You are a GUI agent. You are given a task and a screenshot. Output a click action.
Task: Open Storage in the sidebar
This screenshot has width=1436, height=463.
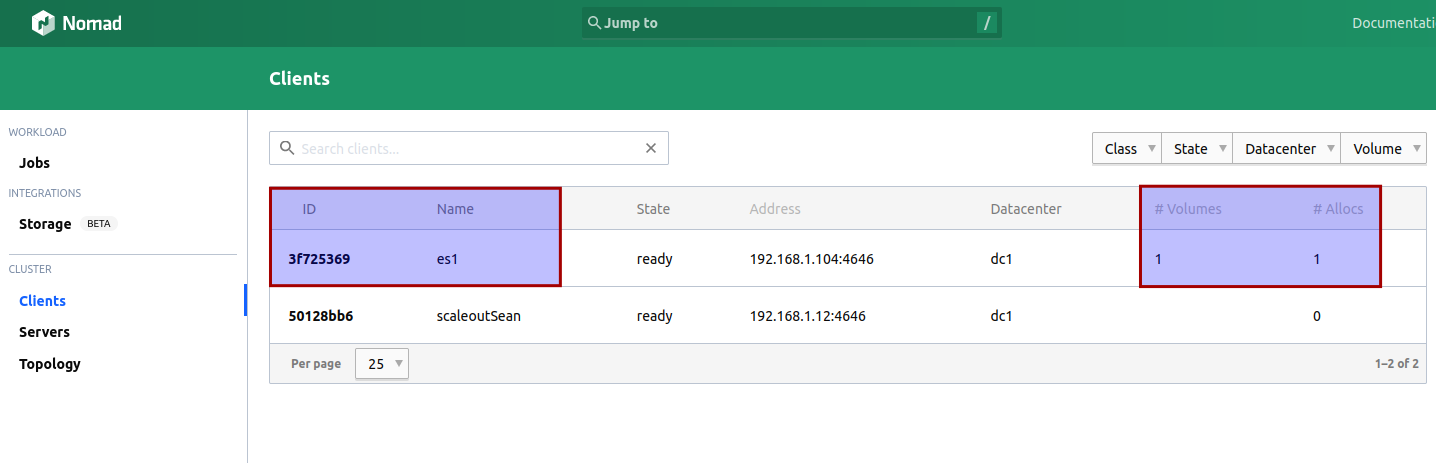(45, 224)
